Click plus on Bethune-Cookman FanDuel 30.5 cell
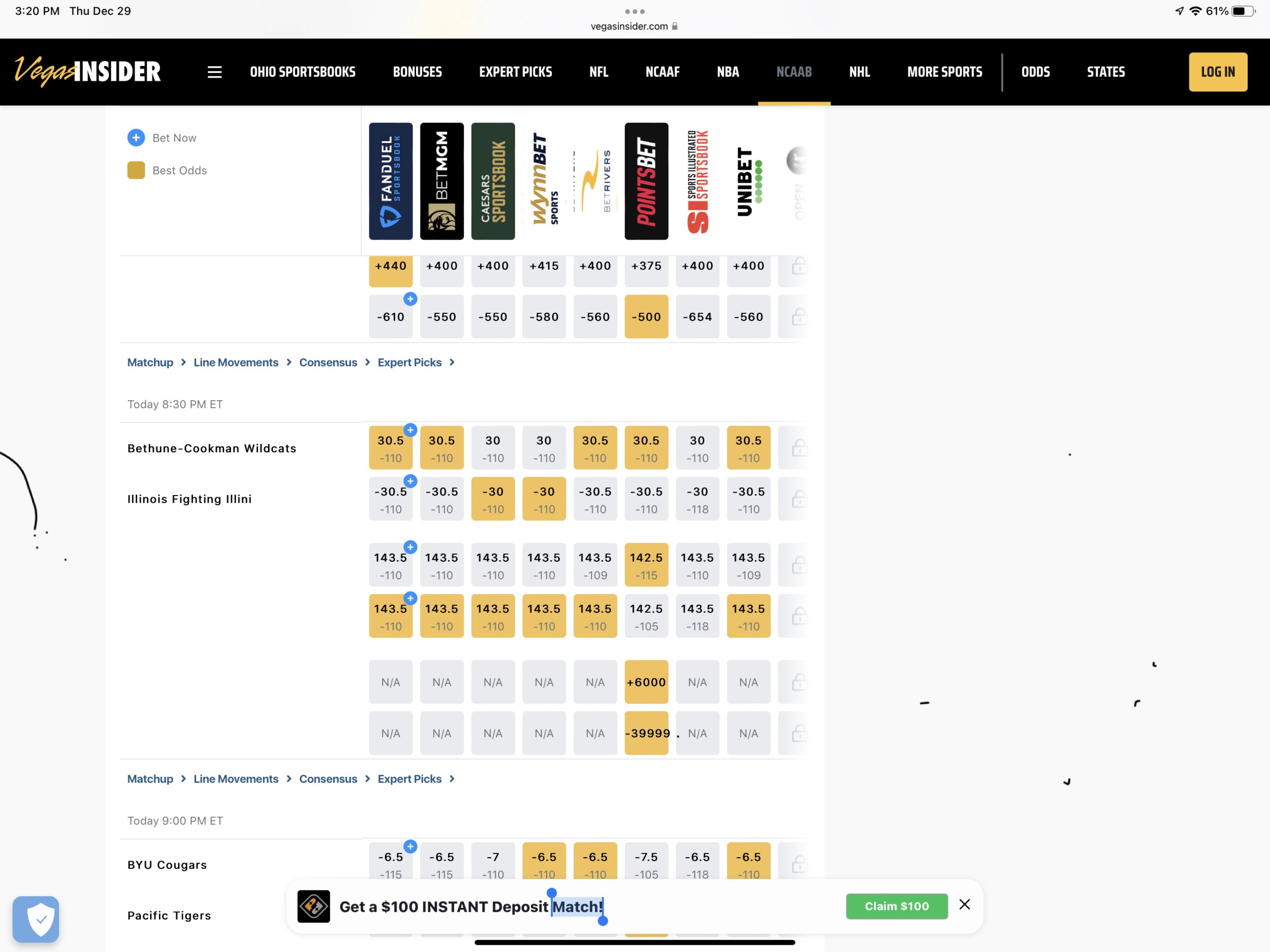 [x=410, y=430]
